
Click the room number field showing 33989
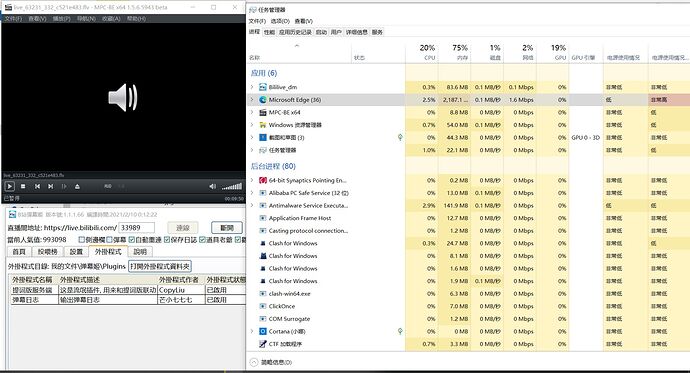coord(136,228)
